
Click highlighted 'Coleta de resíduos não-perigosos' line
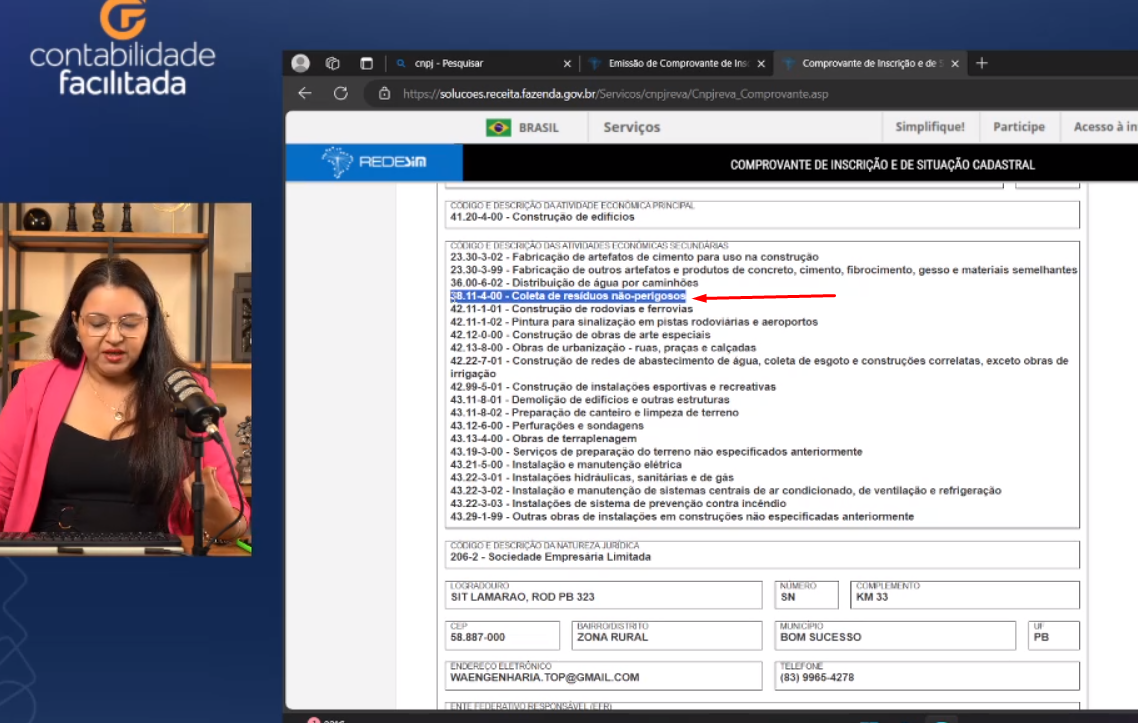pyautogui.click(x=568, y=296)
